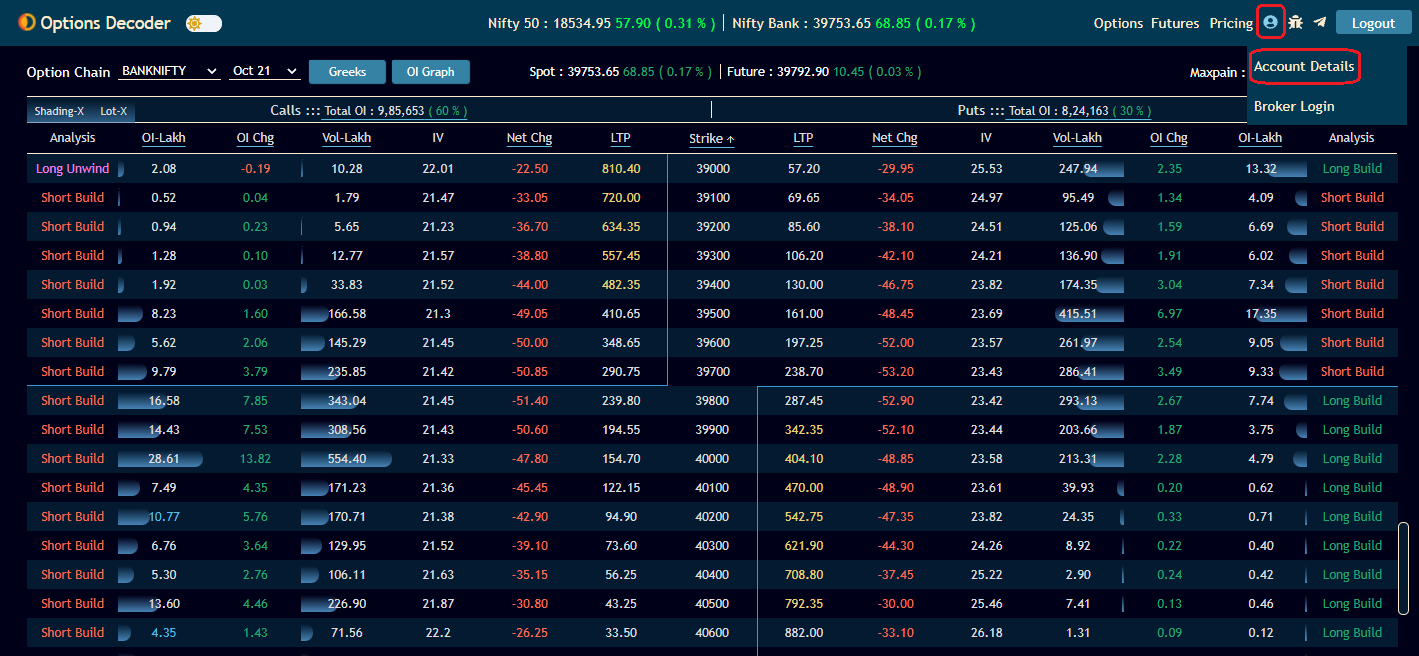Click calls LTP value 33.50
The image size is (1419, 656).
[x=621, y=633]
